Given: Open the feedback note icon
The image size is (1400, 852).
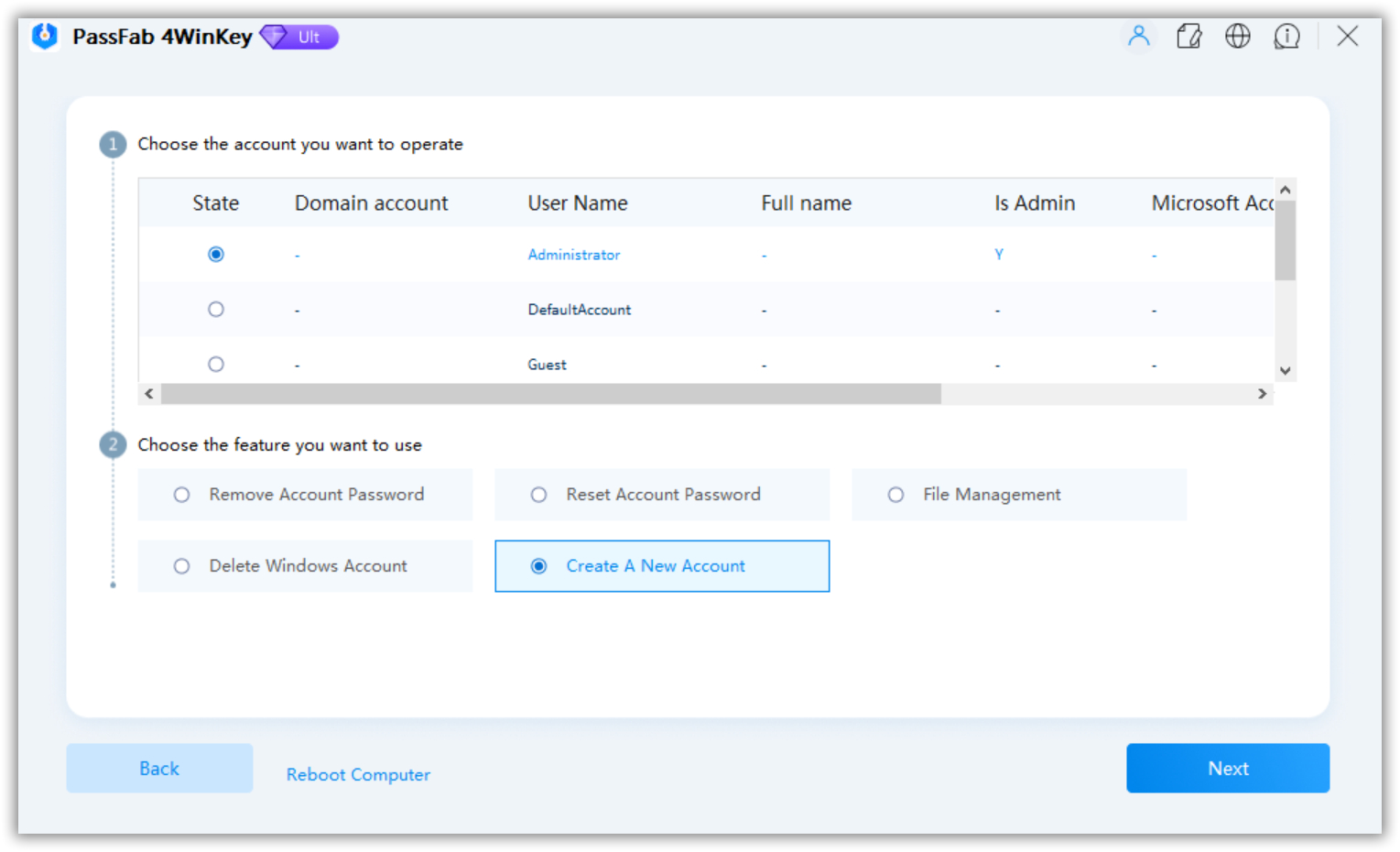Looking at the screenshot, I should (1188, 37).
